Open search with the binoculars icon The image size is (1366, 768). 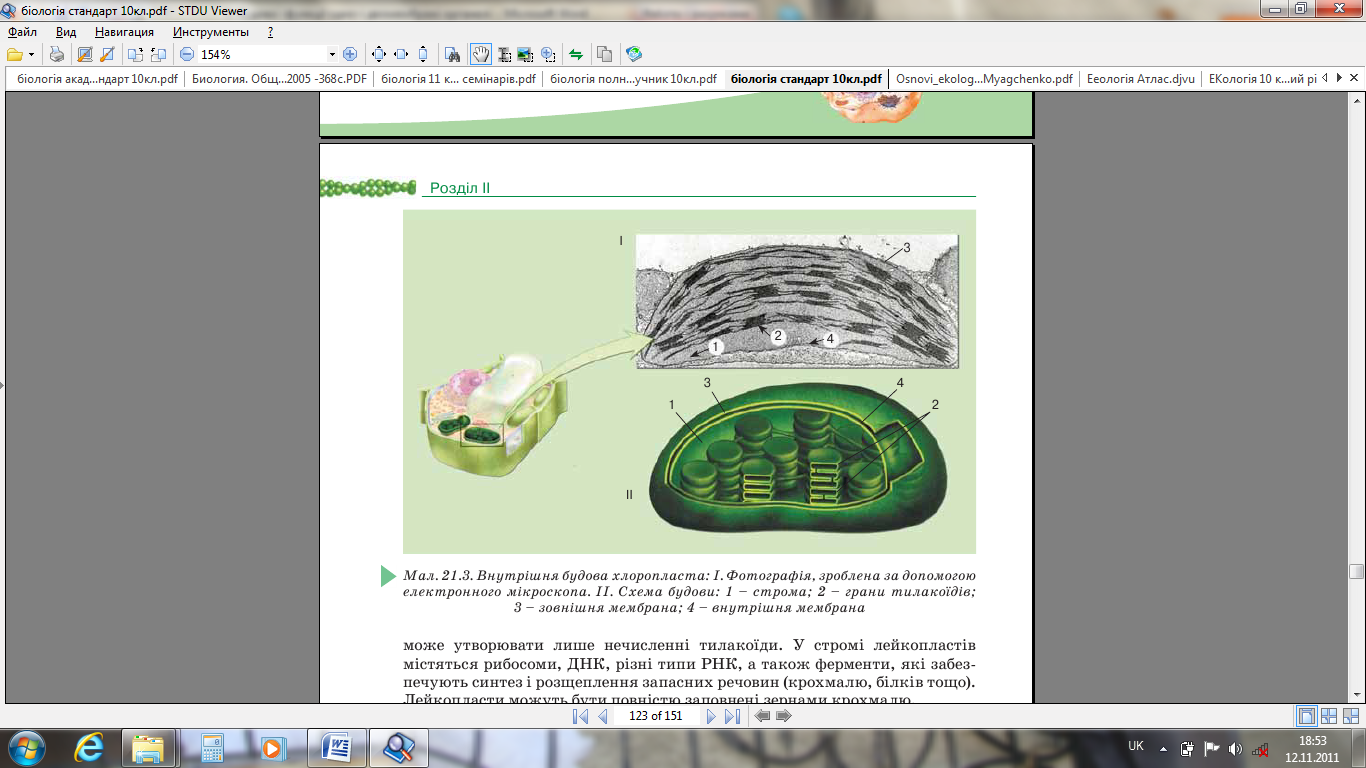pos(452,54)
